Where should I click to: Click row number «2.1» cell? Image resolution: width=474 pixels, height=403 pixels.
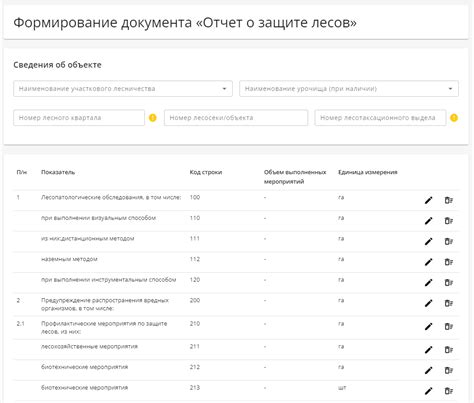[x=20, y=324]
